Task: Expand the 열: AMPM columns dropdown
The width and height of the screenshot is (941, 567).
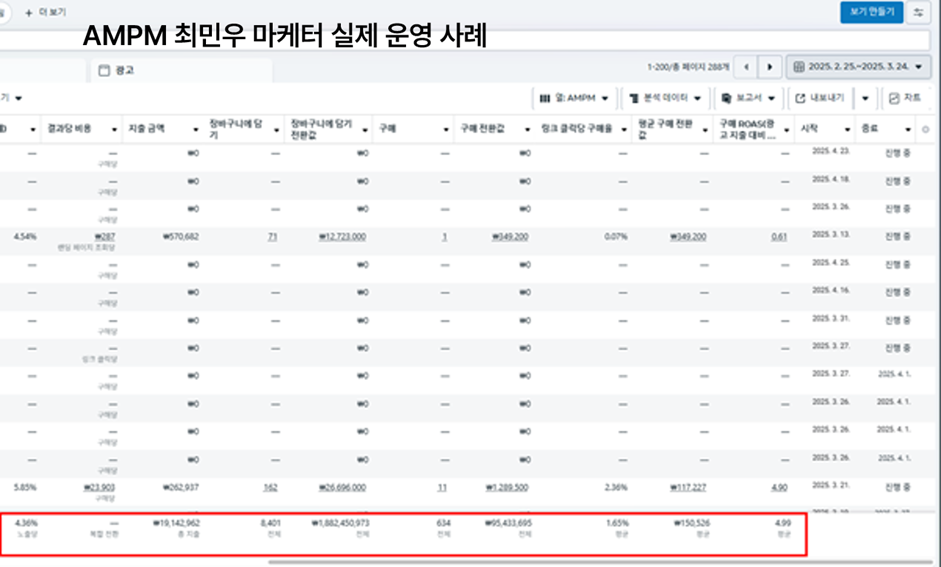Action: click(574, 98)
